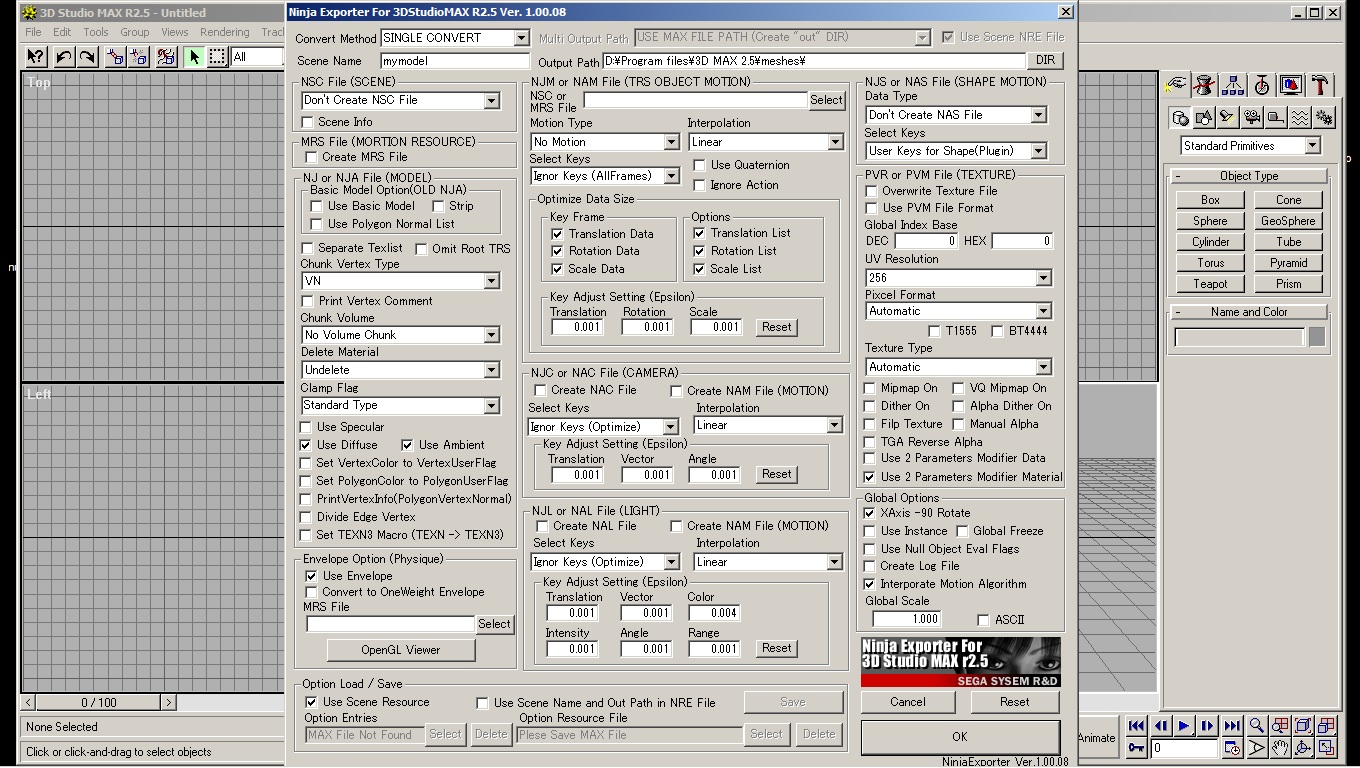Image resolution: width=1360 pixels, height=768 pixels.
Task: Open the Create command panel tab
Action: tap(1177, 85)
